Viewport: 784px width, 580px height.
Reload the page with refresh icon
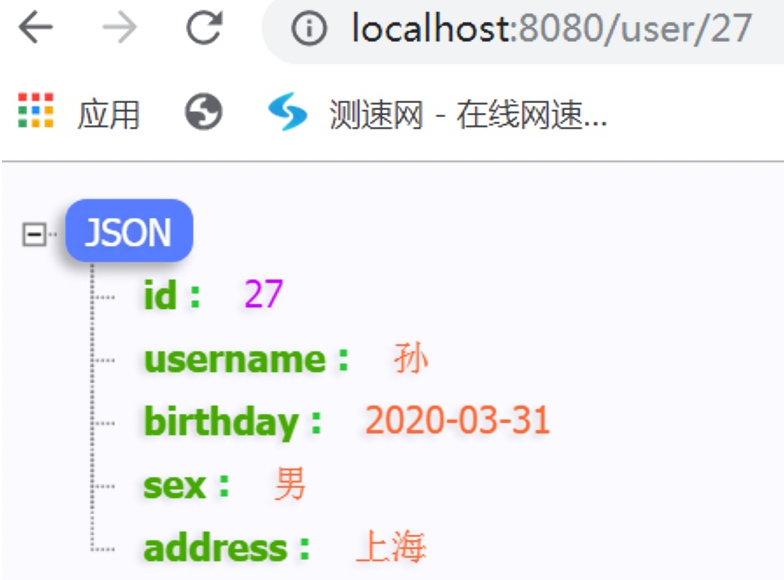point(204,28)
